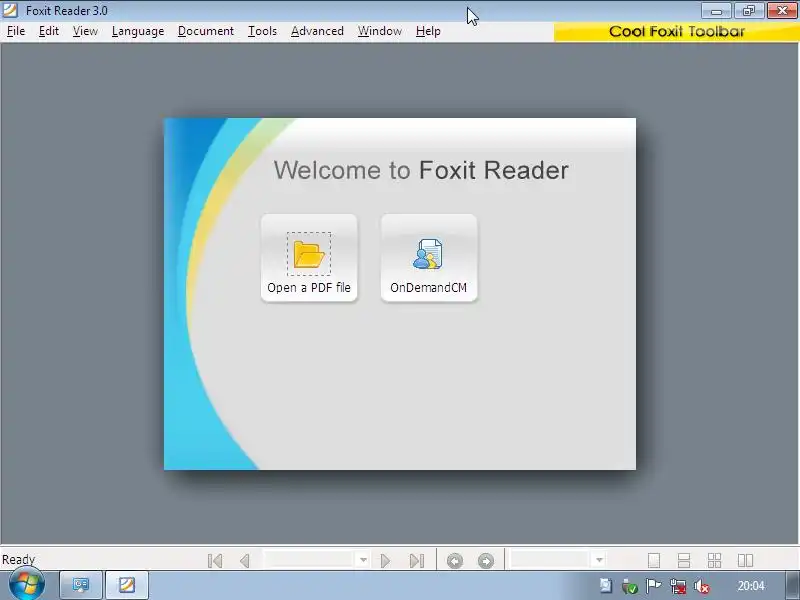Open the Help menu
The width and height of the screenshot is (800, 600).
[x=428, y=31]
